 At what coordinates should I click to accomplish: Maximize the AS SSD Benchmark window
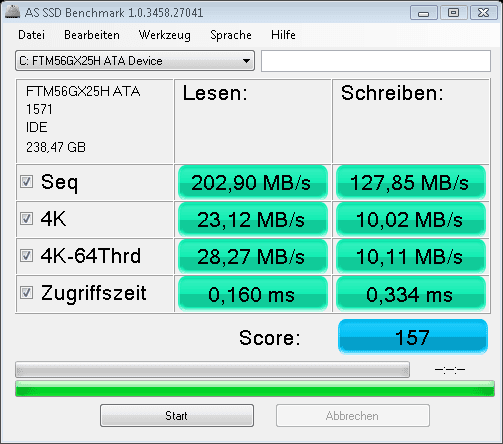point(453,13)
